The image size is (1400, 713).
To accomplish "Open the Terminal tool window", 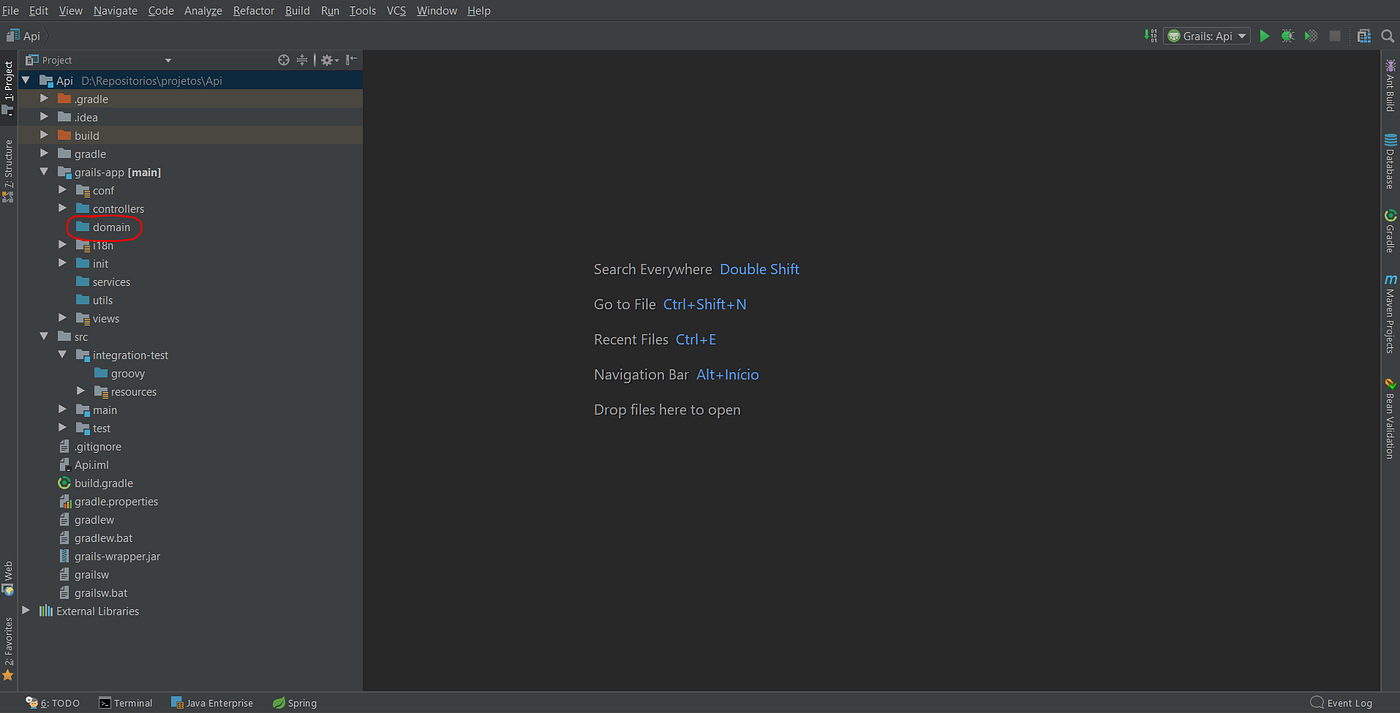I will (x=125, y=703).
